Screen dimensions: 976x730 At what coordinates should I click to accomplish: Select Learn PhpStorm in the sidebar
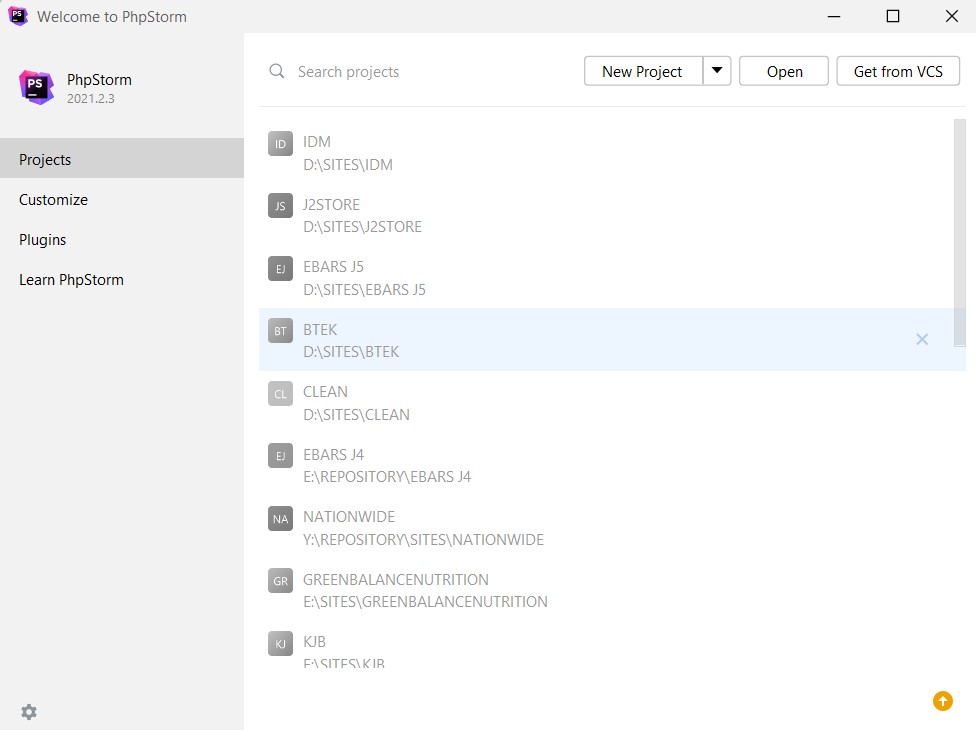(x=71, y=279)
